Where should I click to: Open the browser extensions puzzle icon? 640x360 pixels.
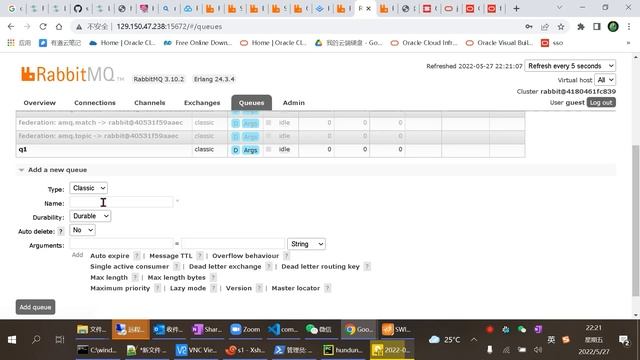point(580,27)
